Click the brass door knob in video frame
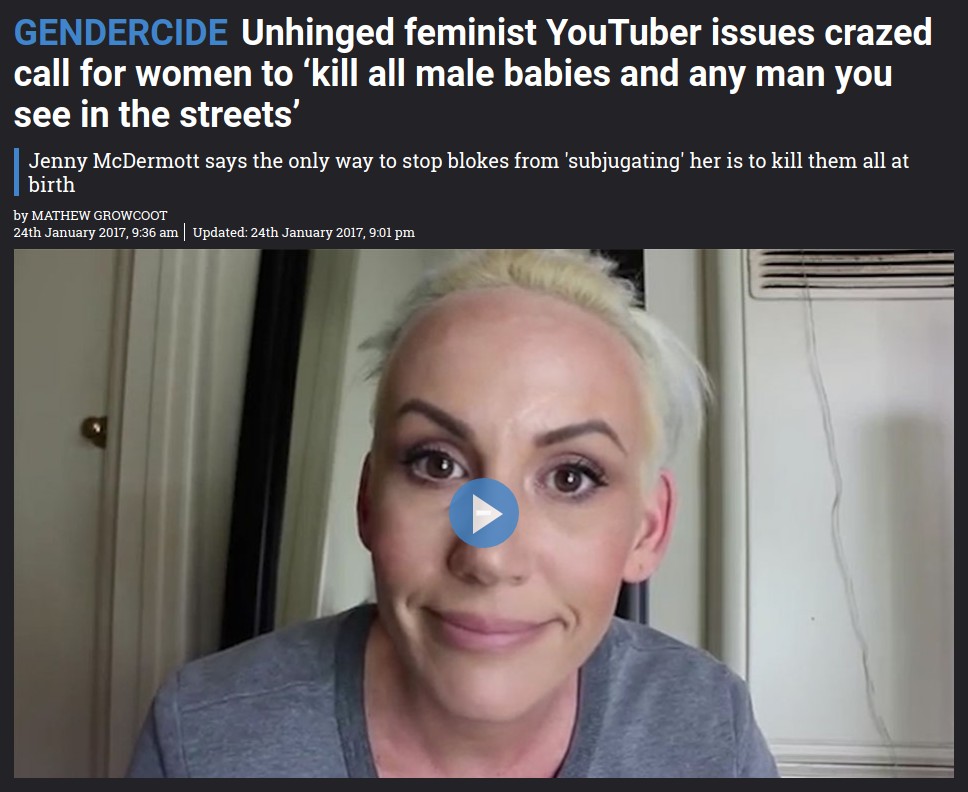The height and width of the screenshot is (792, 968). (x=94, y=430)
